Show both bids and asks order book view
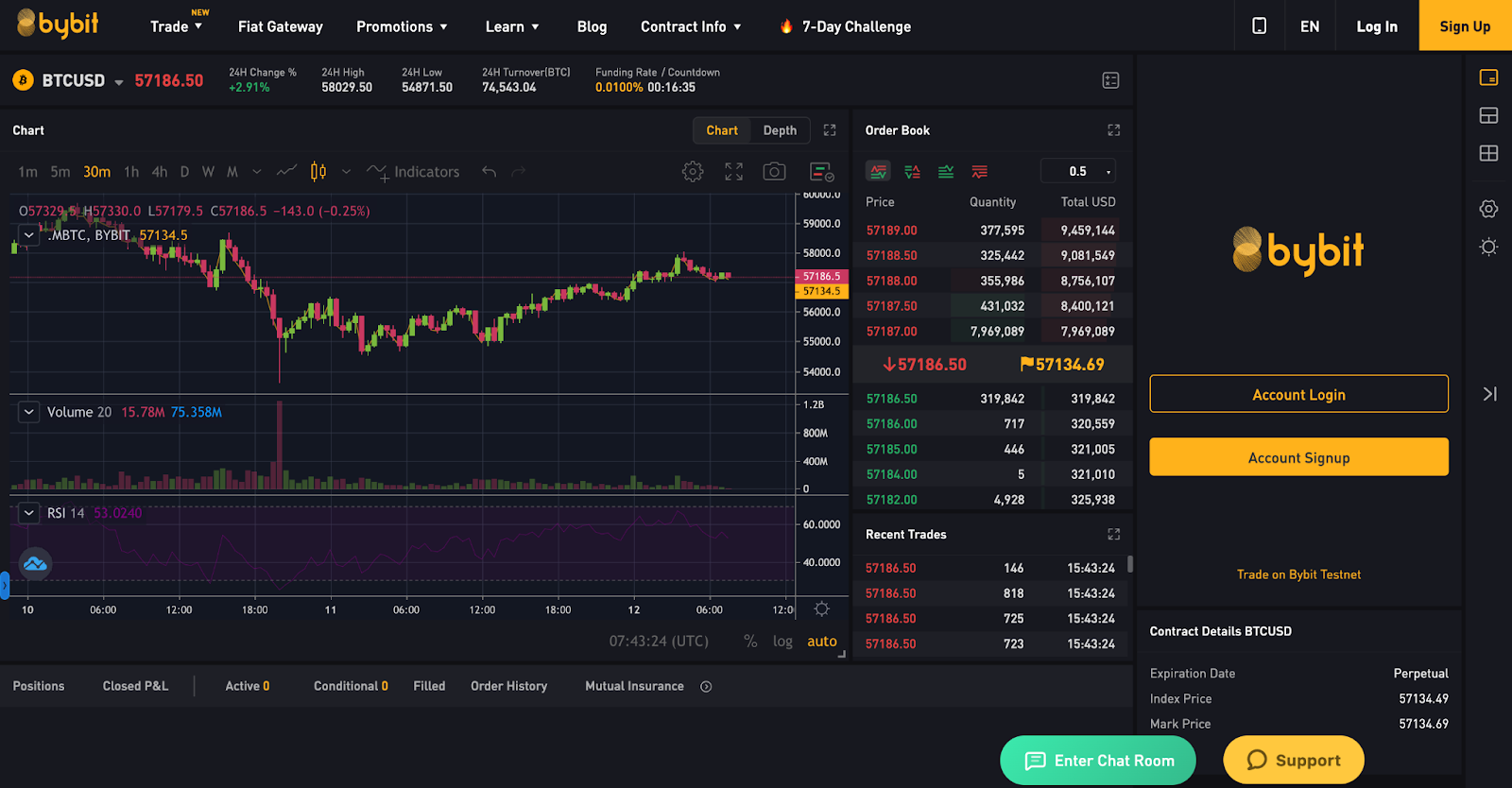 [x=878, y=171]
